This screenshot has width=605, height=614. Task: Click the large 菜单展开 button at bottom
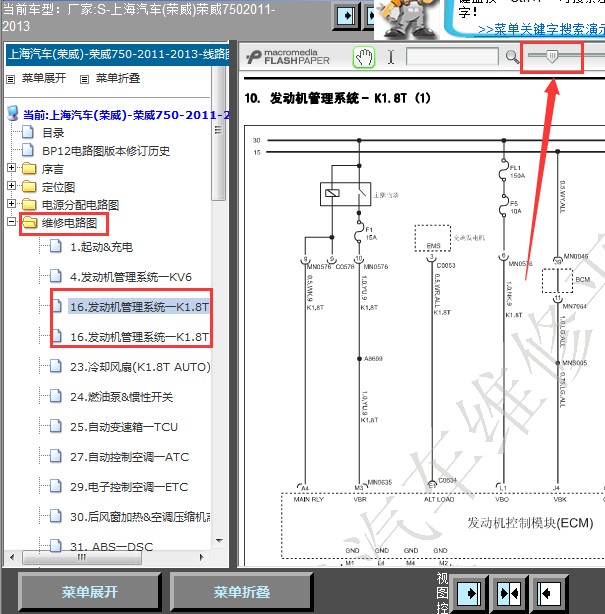pyautogui.click(x=90, y=592)
